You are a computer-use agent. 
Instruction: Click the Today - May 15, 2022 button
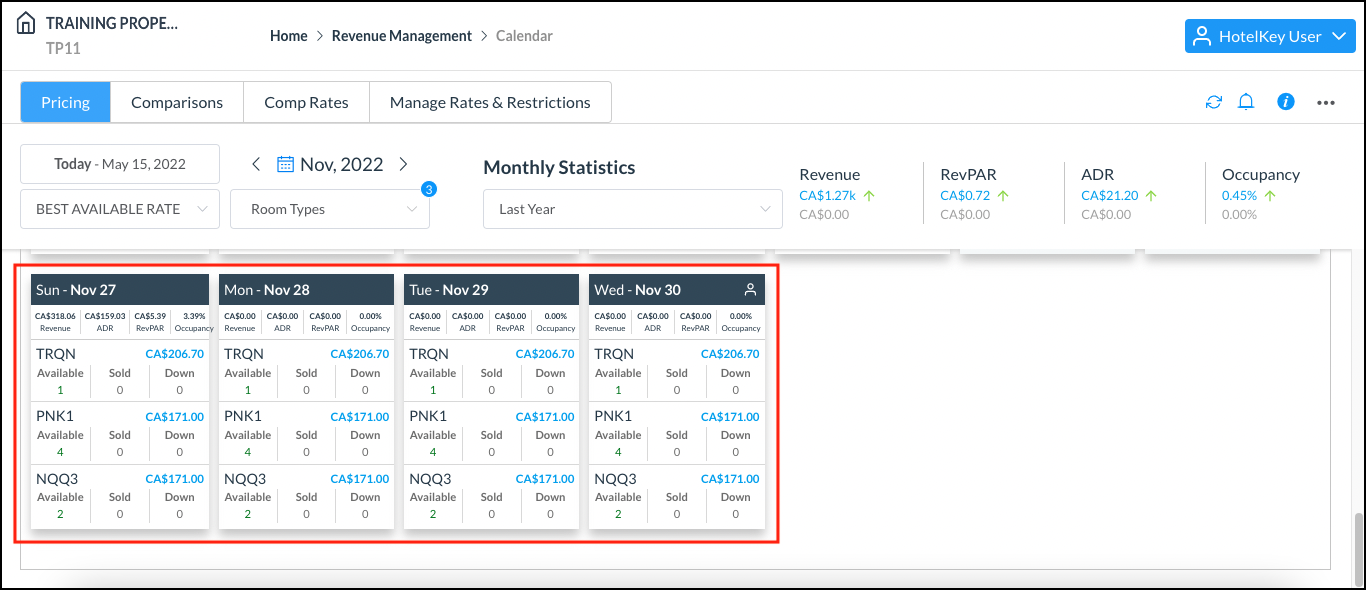119,163
